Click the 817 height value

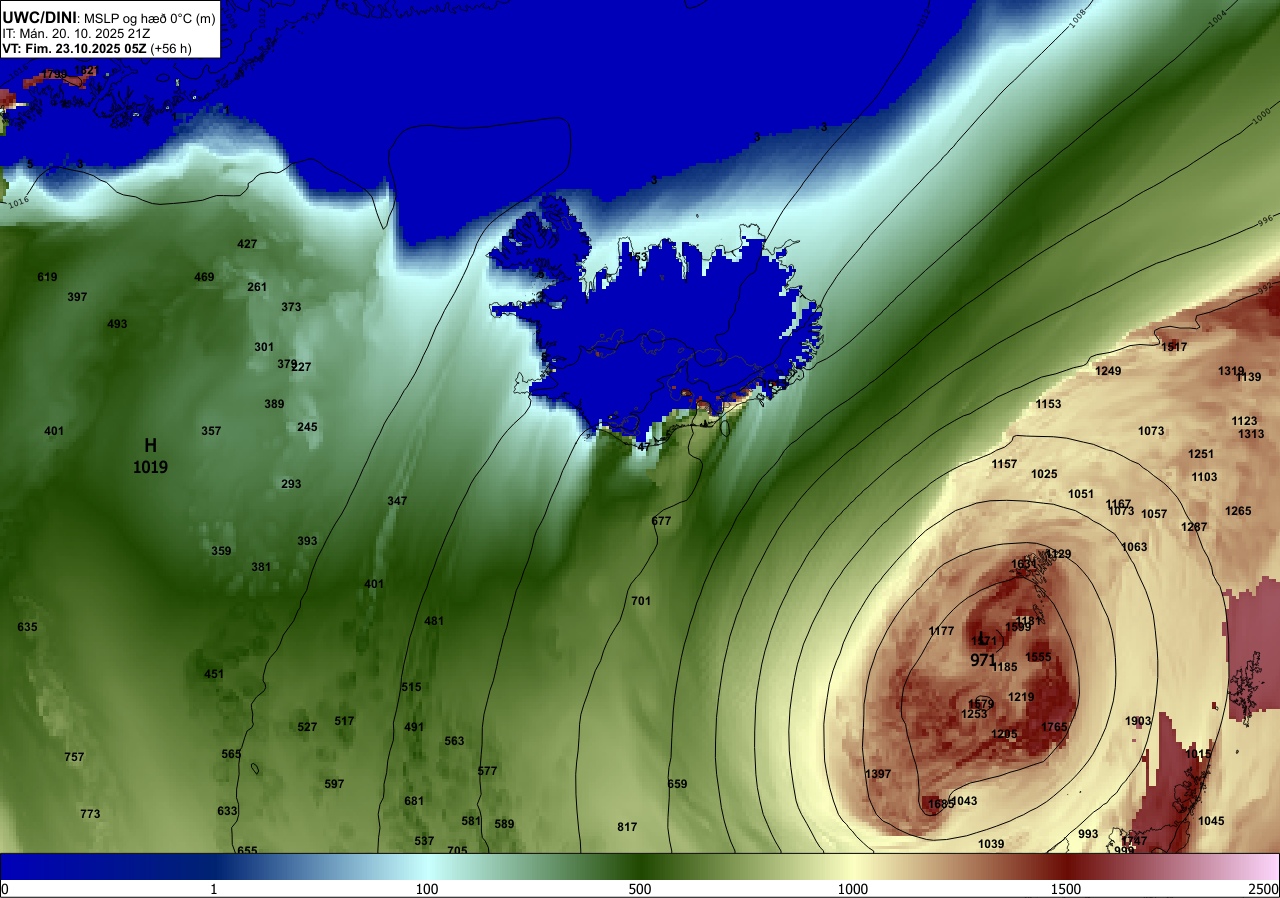pyautogui.click(x=627, y=827)
